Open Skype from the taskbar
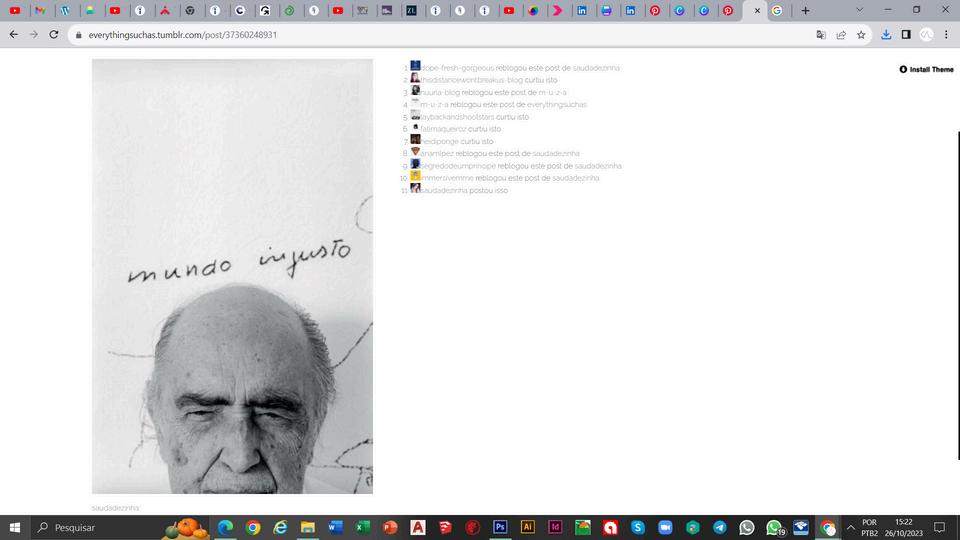The image size is (960, 540). [x=638, y=527]
